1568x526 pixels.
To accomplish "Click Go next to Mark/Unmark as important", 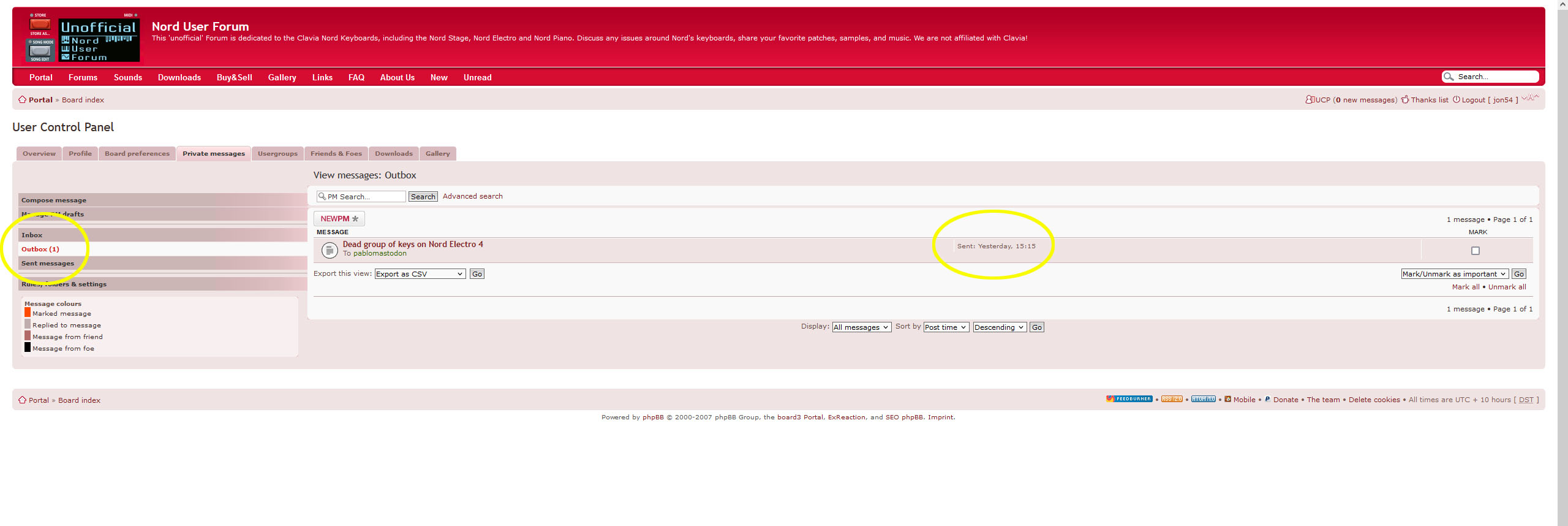I will click(1519, 274).
